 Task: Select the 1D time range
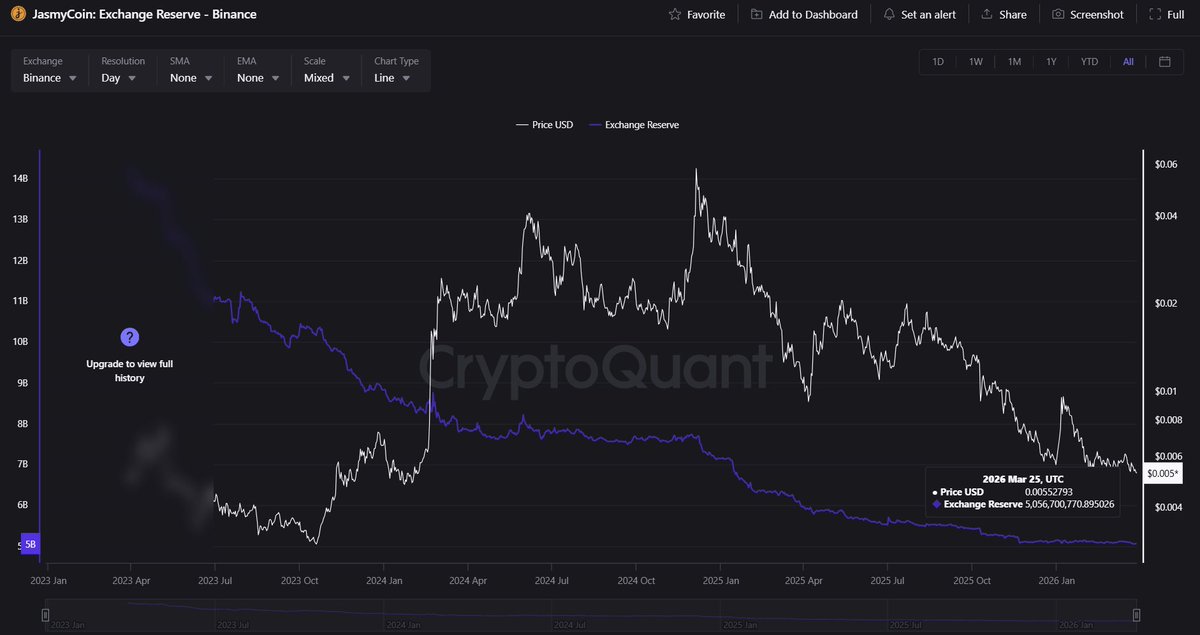938,62
